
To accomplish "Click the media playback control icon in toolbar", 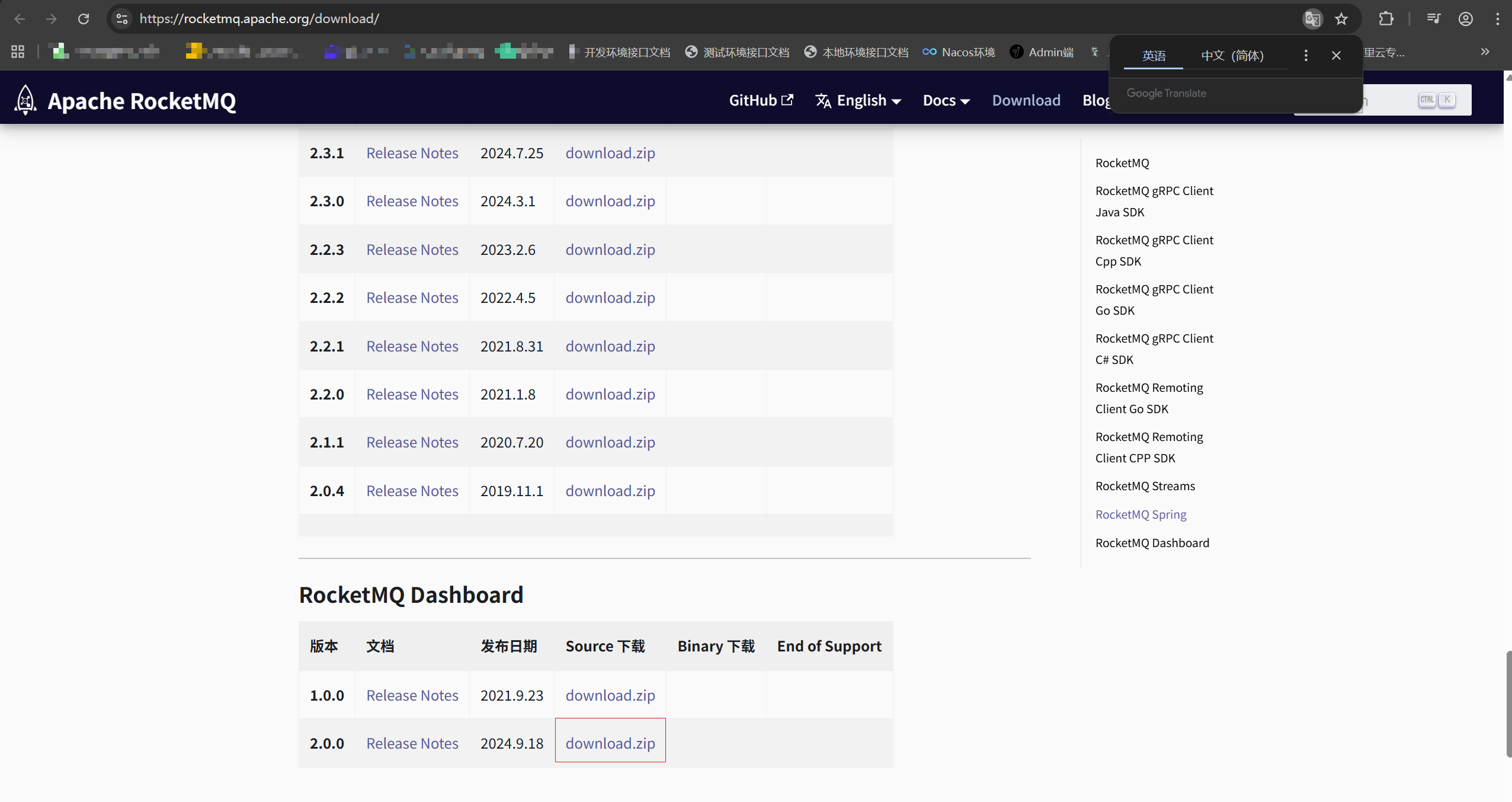I will click(1434, 18).
